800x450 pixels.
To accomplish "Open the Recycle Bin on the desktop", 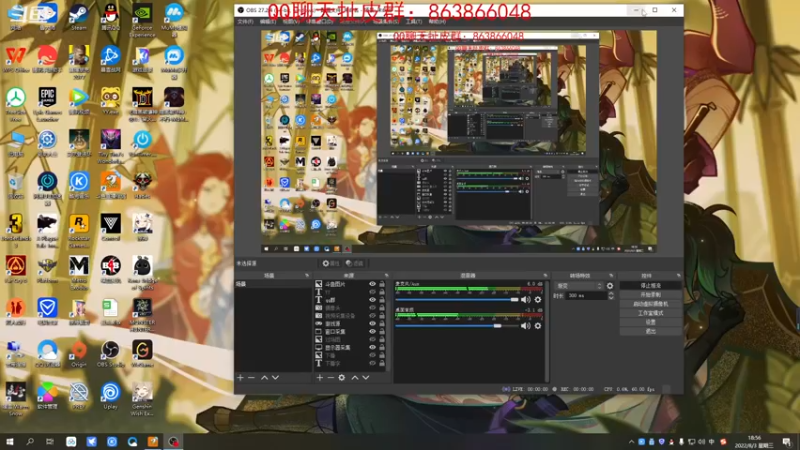I will click(x=16, y=185).
